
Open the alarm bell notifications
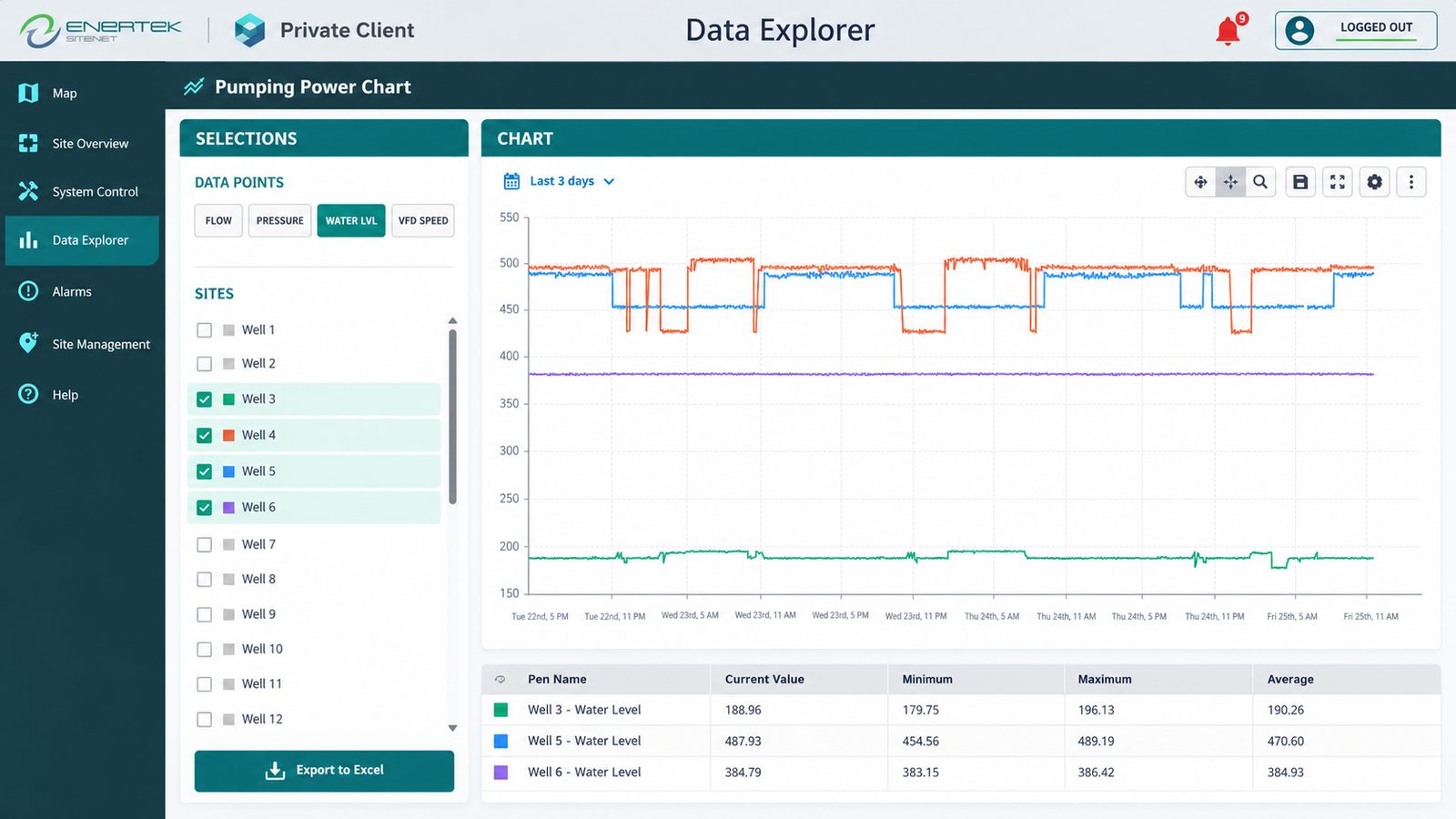(1228, 31)
